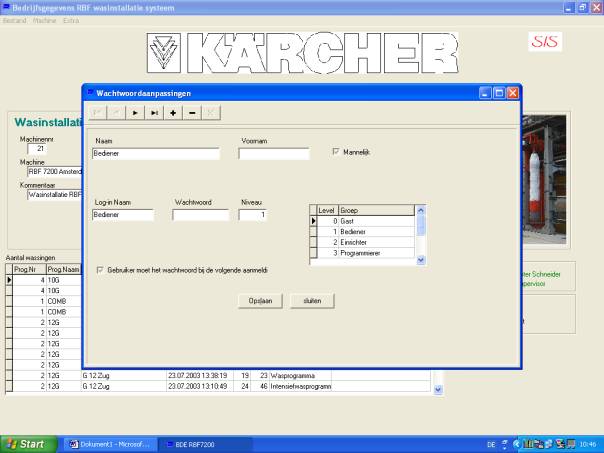Select the Intensiefwasprogramm table cell

click(x=300, y=386)
